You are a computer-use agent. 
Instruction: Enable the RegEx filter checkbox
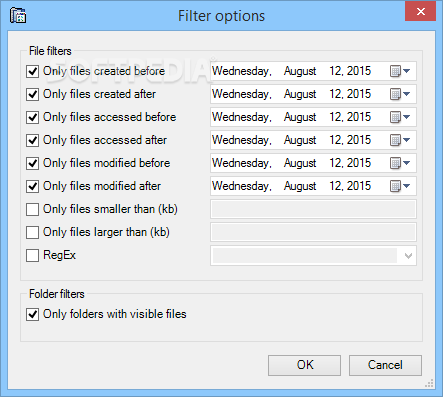point(32,256)
